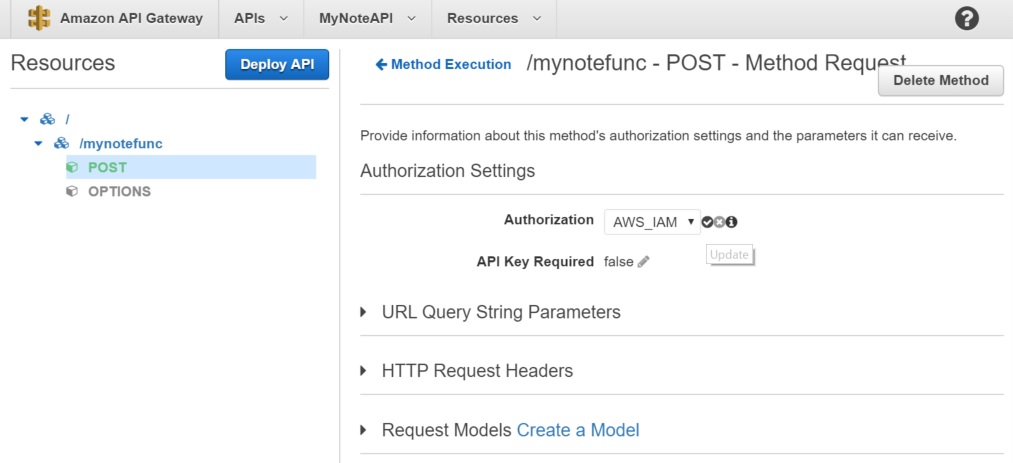Click the Create a Model link

[x=578, y=430]
